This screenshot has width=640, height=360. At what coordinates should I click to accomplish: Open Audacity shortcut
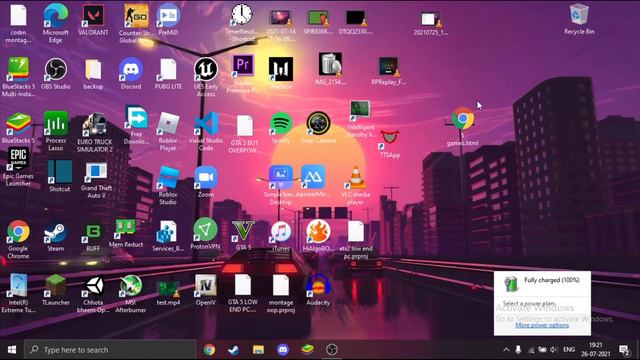click(318, 286)
